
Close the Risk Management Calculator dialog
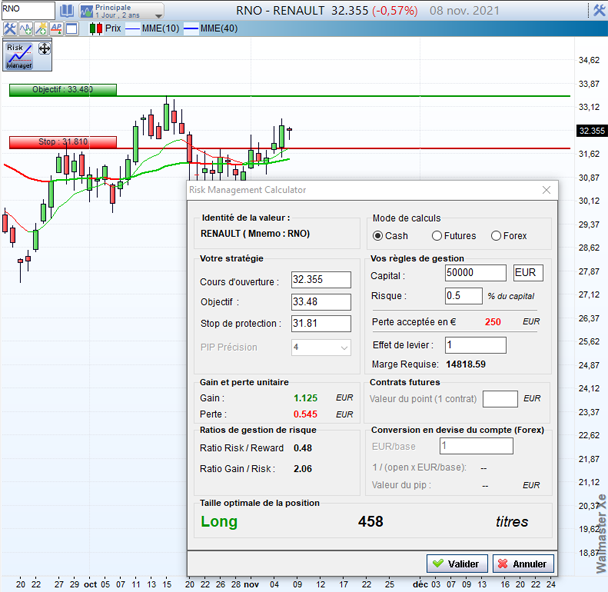pyautogui.click(x=546, y=190)
